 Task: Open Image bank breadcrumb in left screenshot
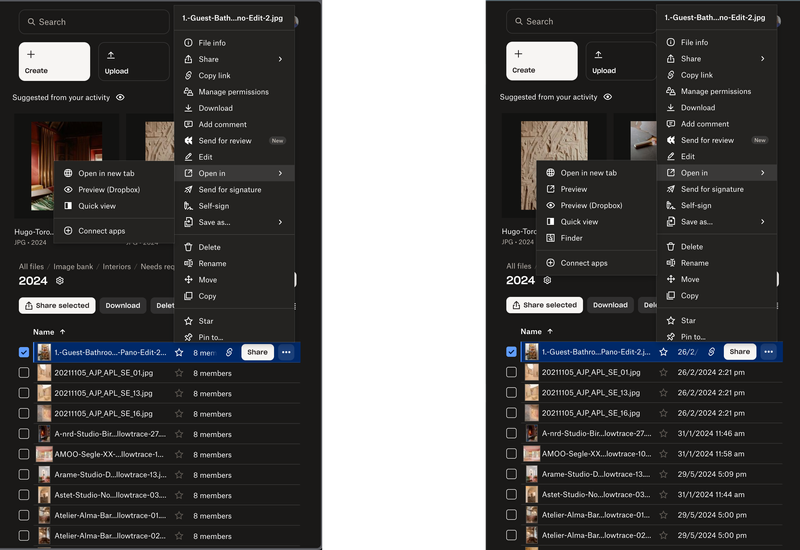coord(73,267)
